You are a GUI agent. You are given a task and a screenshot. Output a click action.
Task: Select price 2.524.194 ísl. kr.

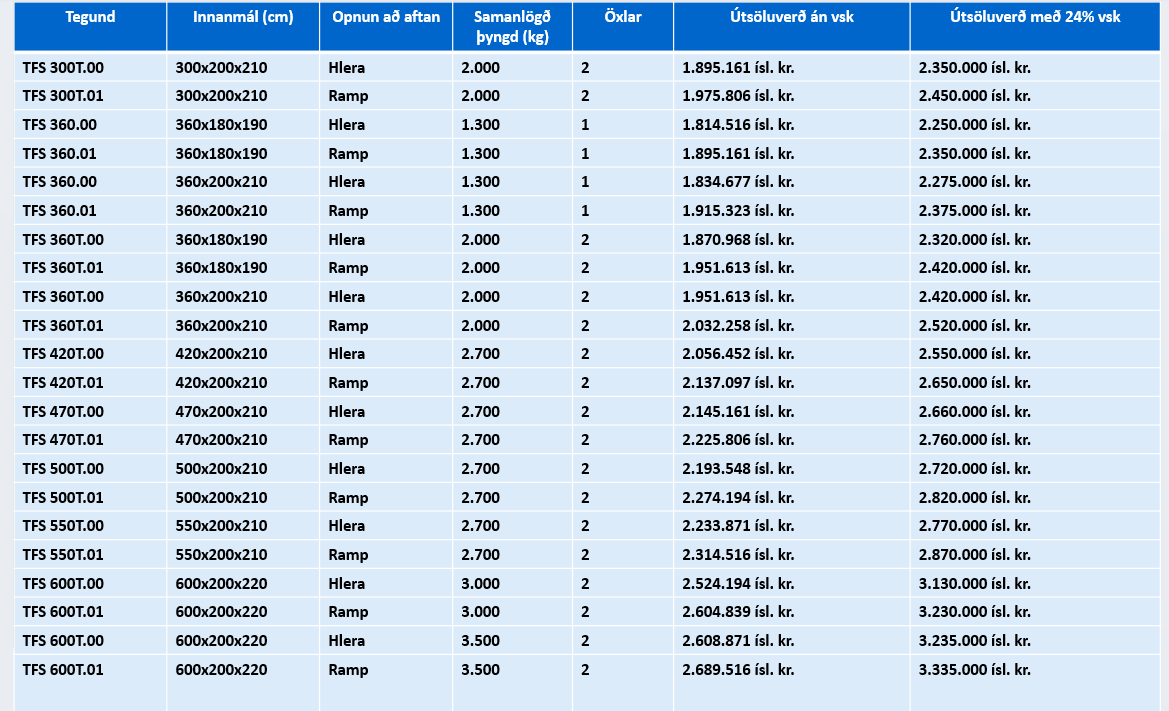pyautogui.click(x=738, y=584)
